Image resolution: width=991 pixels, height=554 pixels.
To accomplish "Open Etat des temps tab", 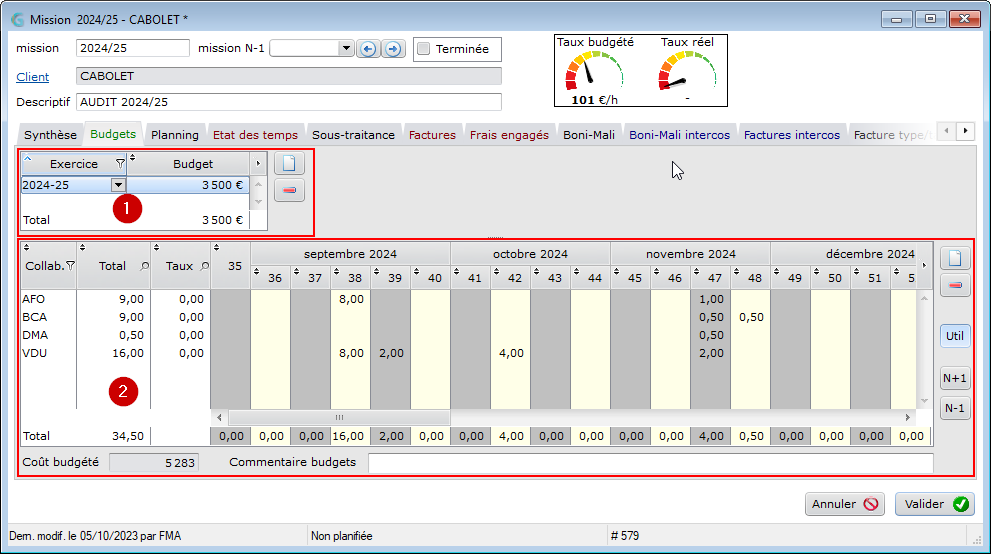I will pos(255,135).
